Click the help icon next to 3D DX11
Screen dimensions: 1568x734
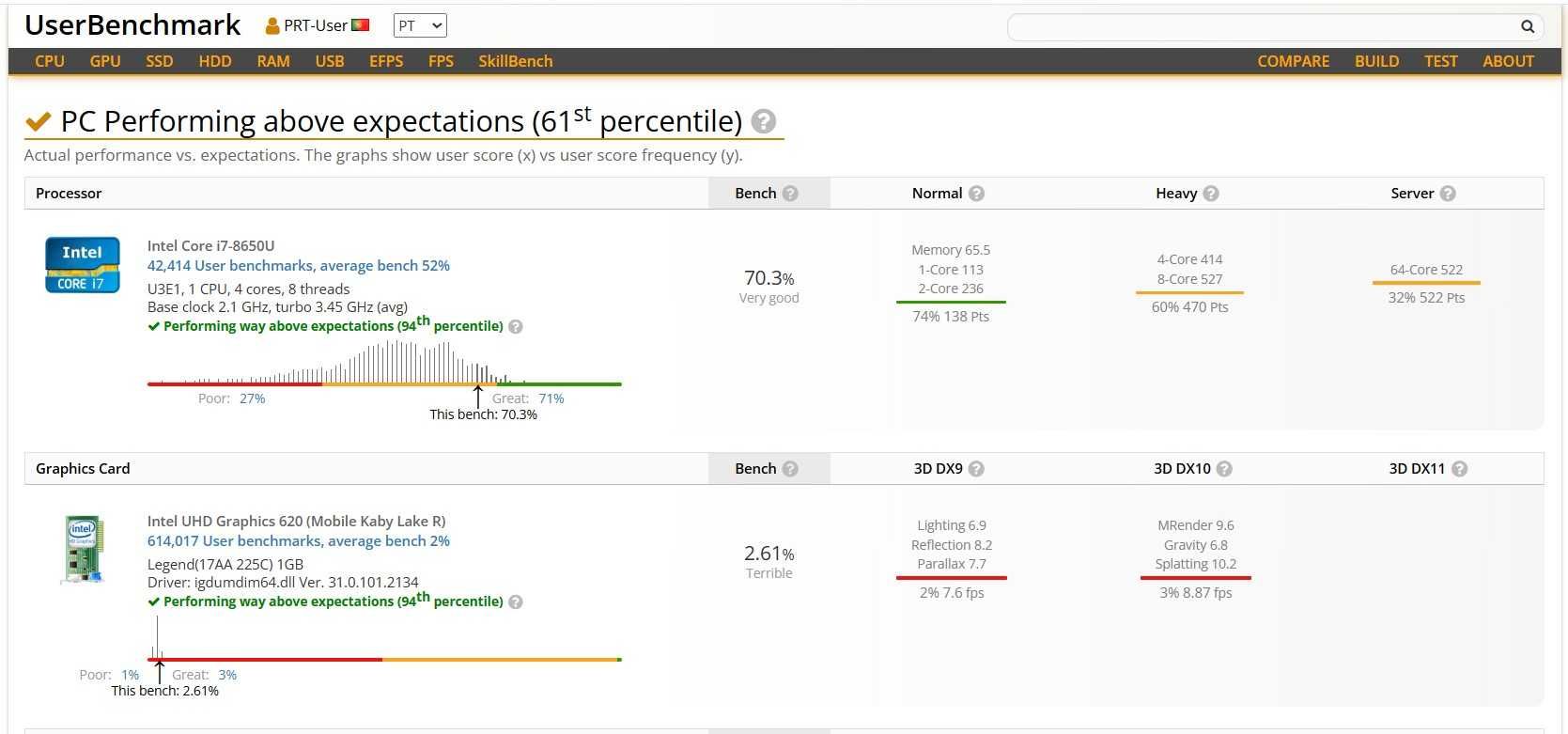(x=1459, y=469)
